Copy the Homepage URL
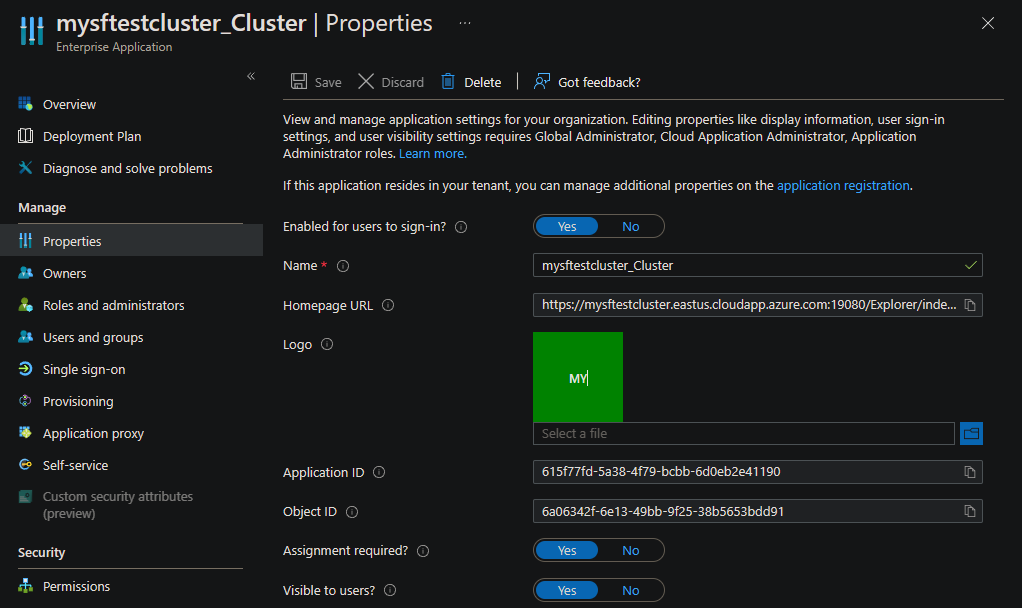The width and height of the screenshot is (1022, 608). 970,305
